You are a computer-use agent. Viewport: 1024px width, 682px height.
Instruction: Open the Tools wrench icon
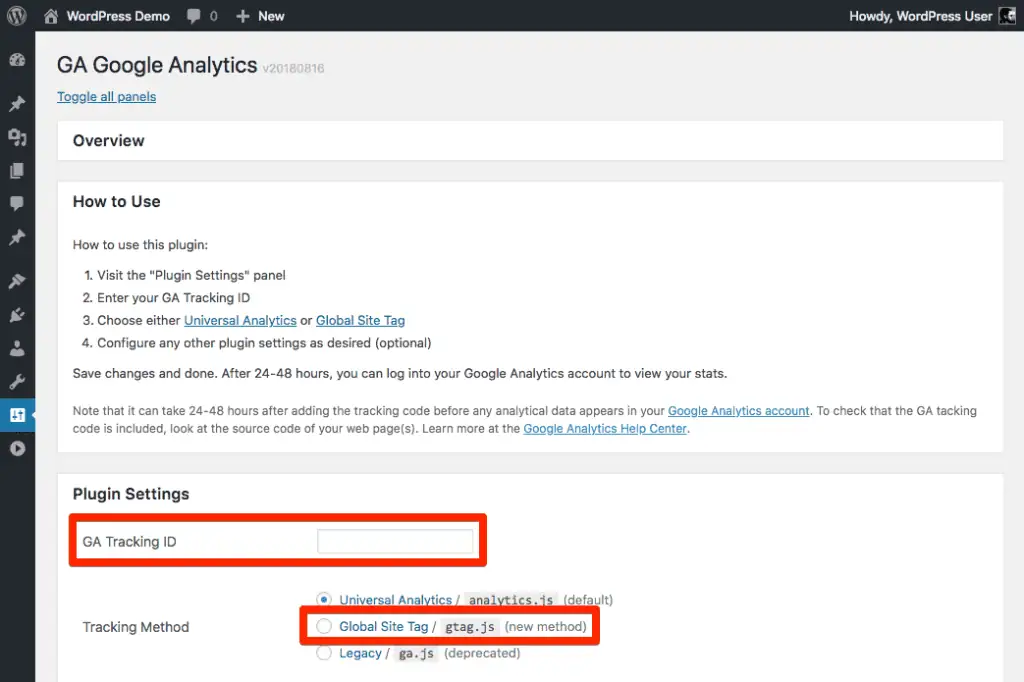(x=16, y=381)
